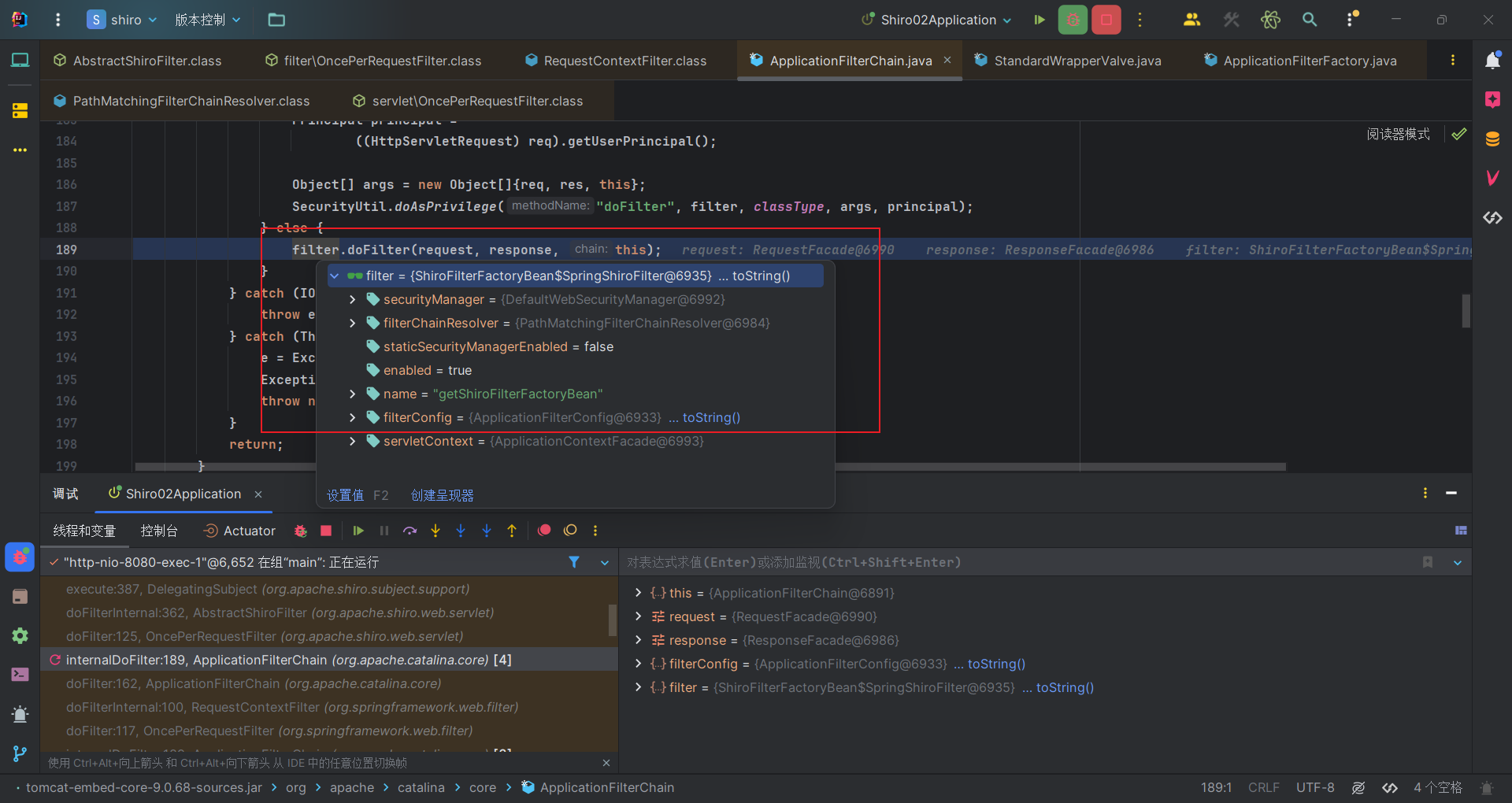
Task: Toggle reader mode label
Action: (x=1398, y=134)
